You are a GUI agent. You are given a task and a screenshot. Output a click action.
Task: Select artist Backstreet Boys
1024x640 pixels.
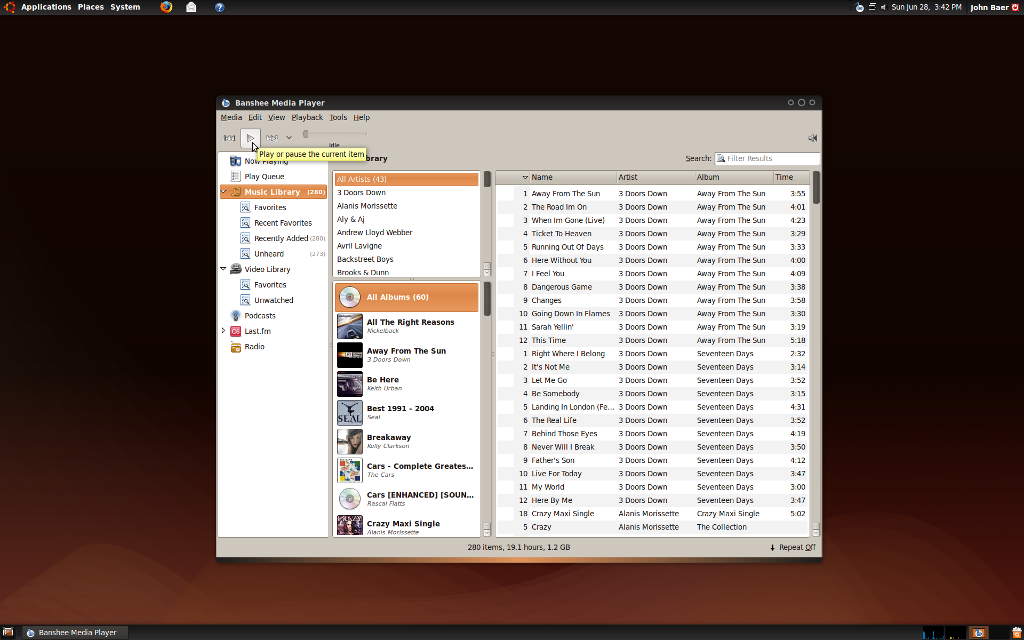[406, 259]
